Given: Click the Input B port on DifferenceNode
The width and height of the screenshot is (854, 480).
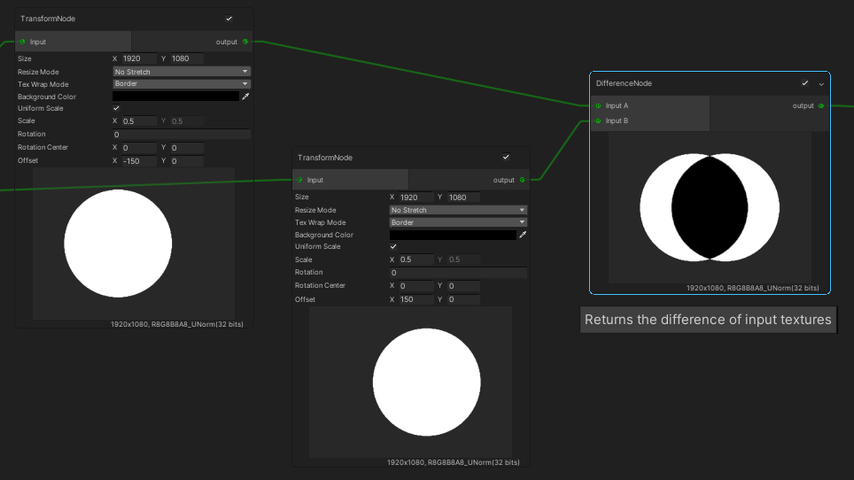Looking at the screenshot, I should tap(599, 121).
